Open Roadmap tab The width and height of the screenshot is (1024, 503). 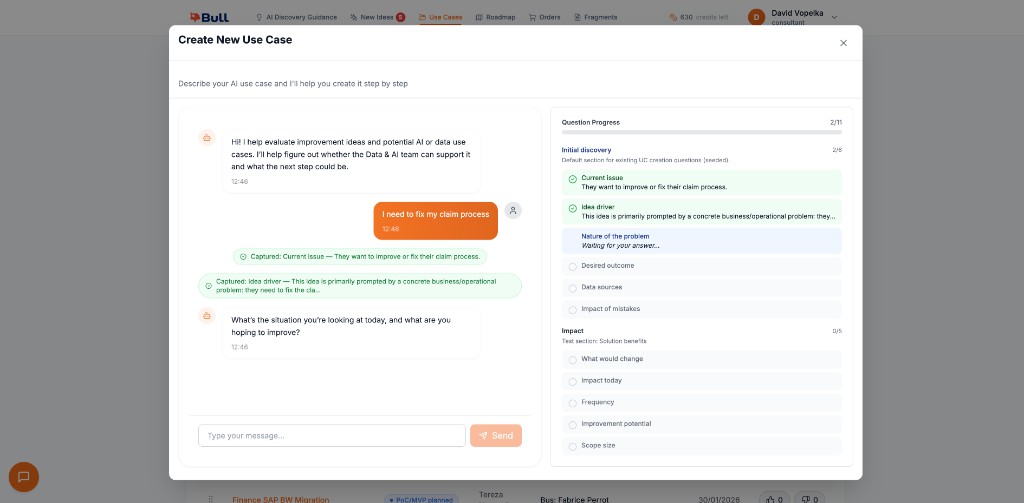[496, 18]
